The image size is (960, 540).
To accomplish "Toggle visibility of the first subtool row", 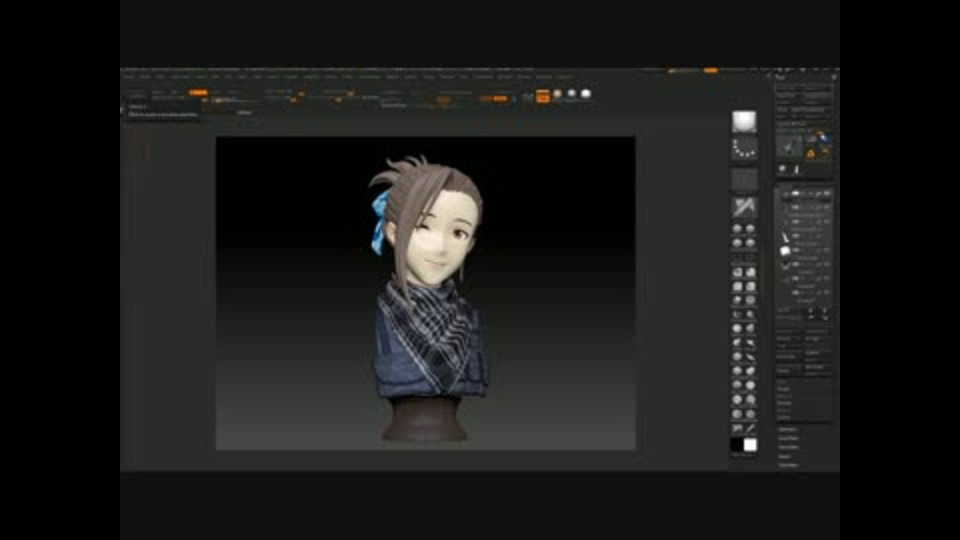I will tap(826, 193).
